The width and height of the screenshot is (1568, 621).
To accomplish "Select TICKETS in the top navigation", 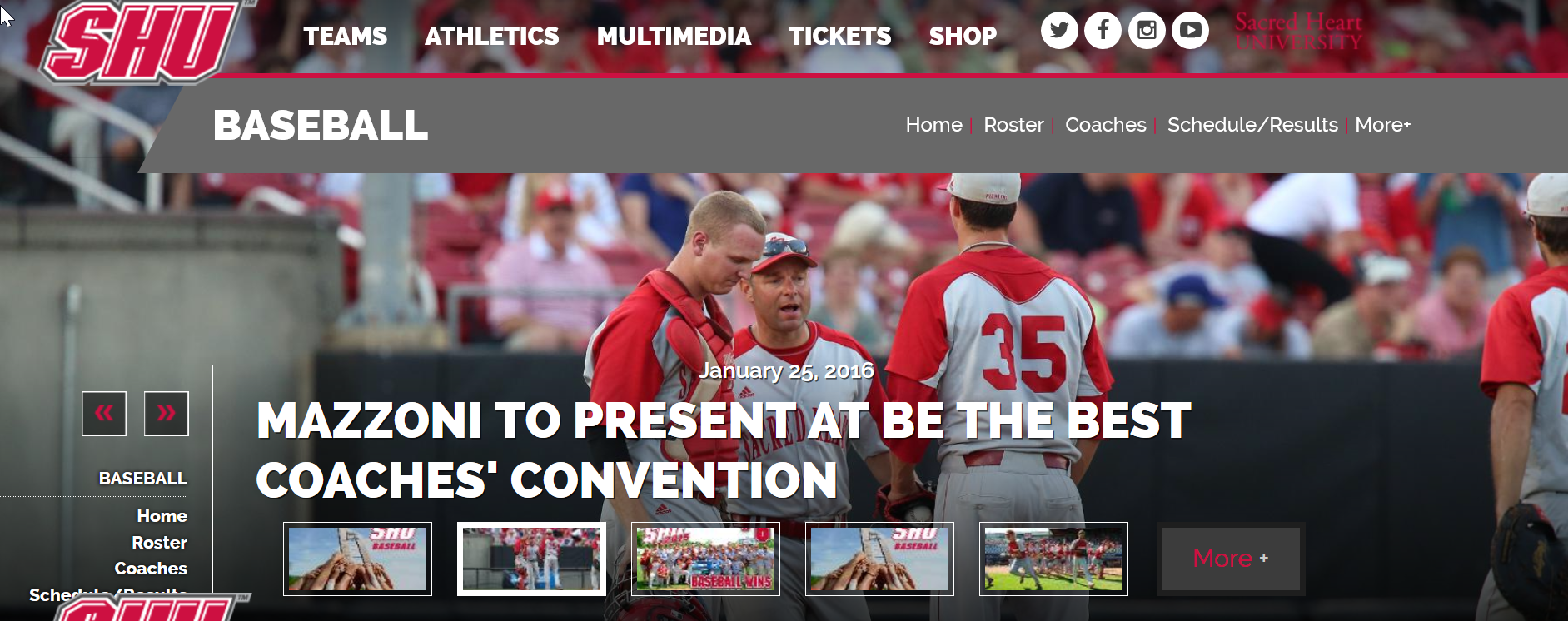I will coord(839,37).
